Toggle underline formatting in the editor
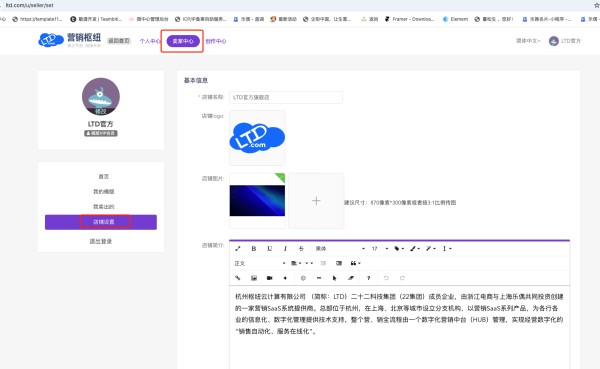Image resolution: width=600 pixels, height=369 pixels. pos(269,248)
